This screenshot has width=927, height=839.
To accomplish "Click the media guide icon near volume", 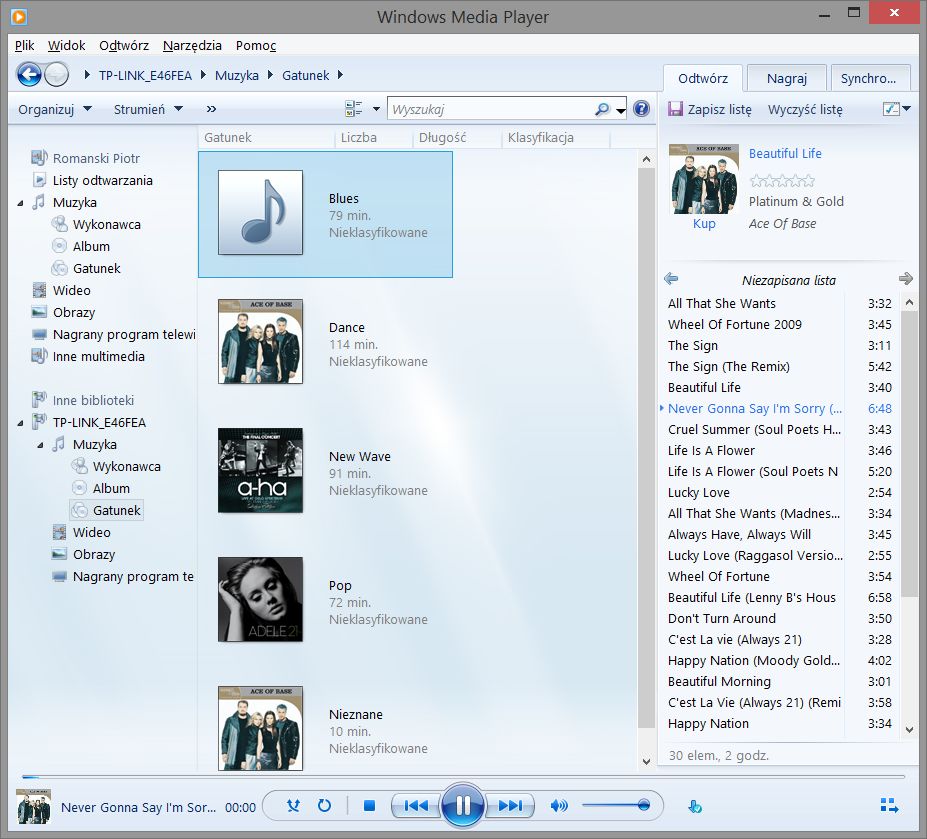I will [x=695, y=806].
